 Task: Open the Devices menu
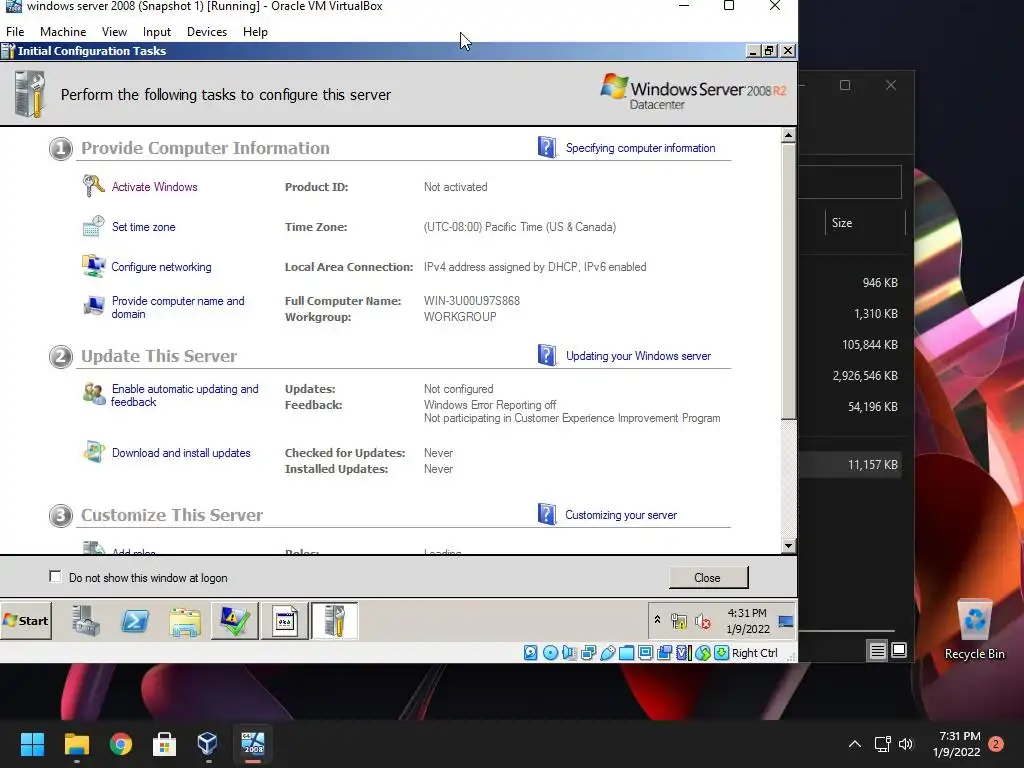pos(207,31)
